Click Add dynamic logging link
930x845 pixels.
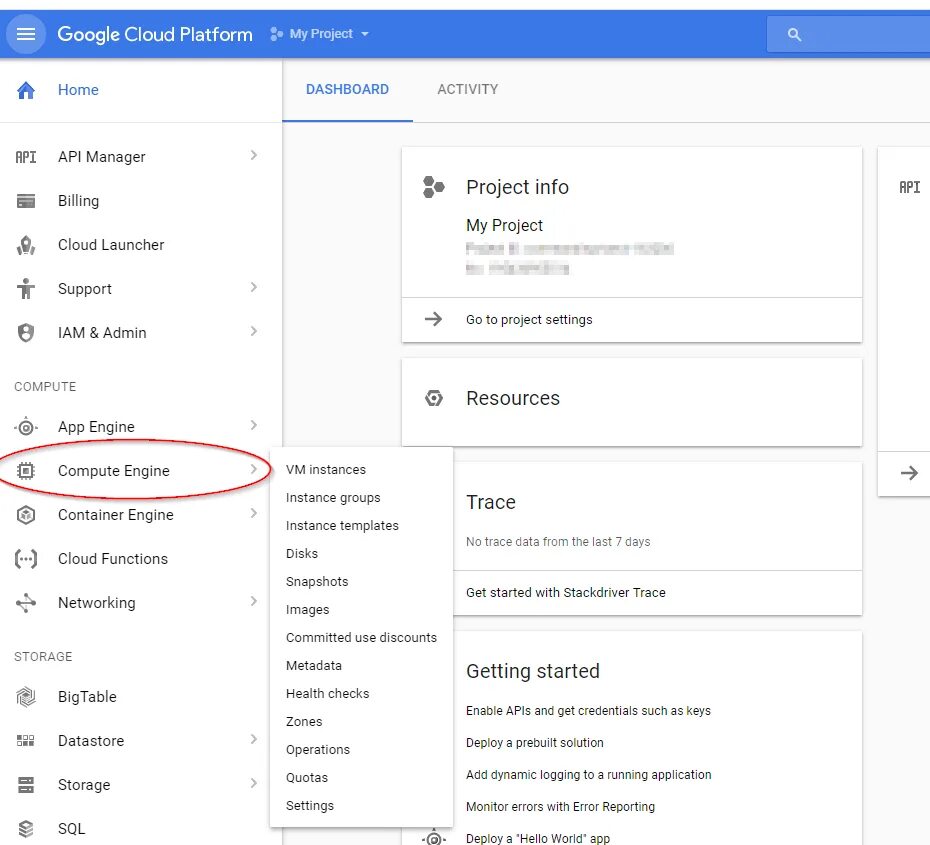588,775
